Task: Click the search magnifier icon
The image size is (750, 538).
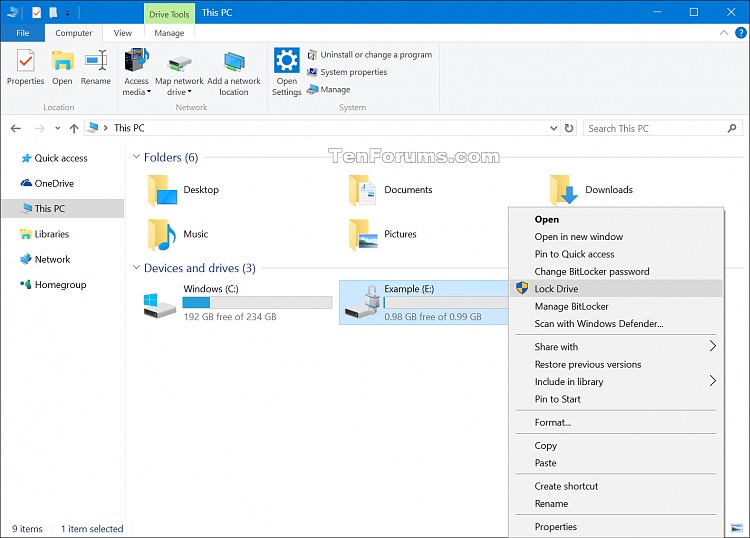Action: tap(732, 128)
